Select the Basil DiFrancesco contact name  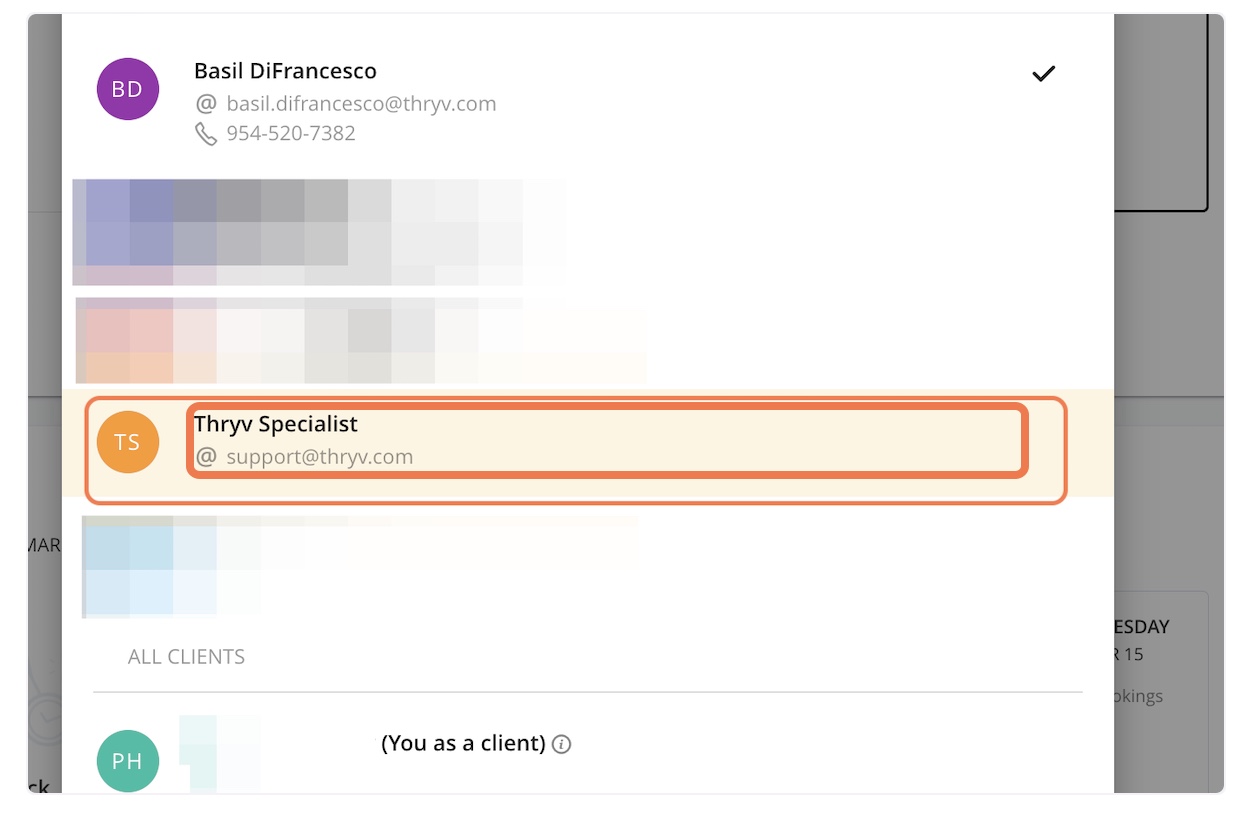click(x=285, y=71)
